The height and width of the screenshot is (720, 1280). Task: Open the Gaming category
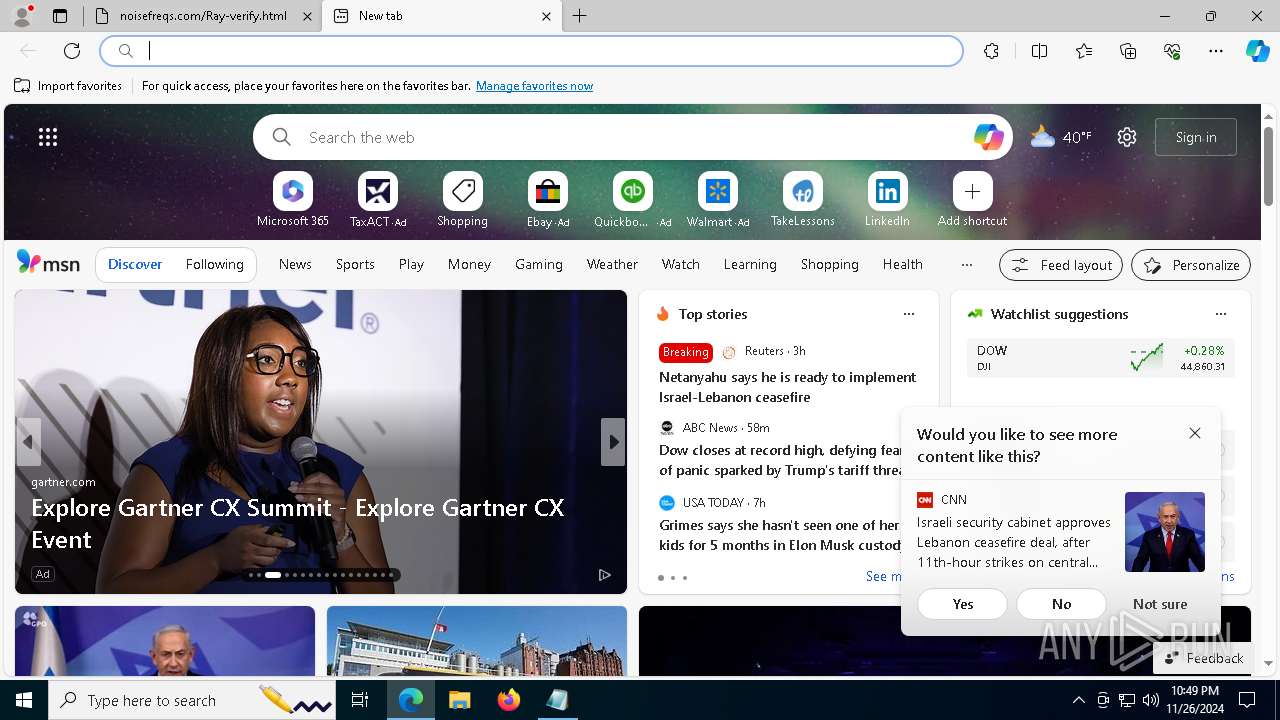[x=539, y=264]
